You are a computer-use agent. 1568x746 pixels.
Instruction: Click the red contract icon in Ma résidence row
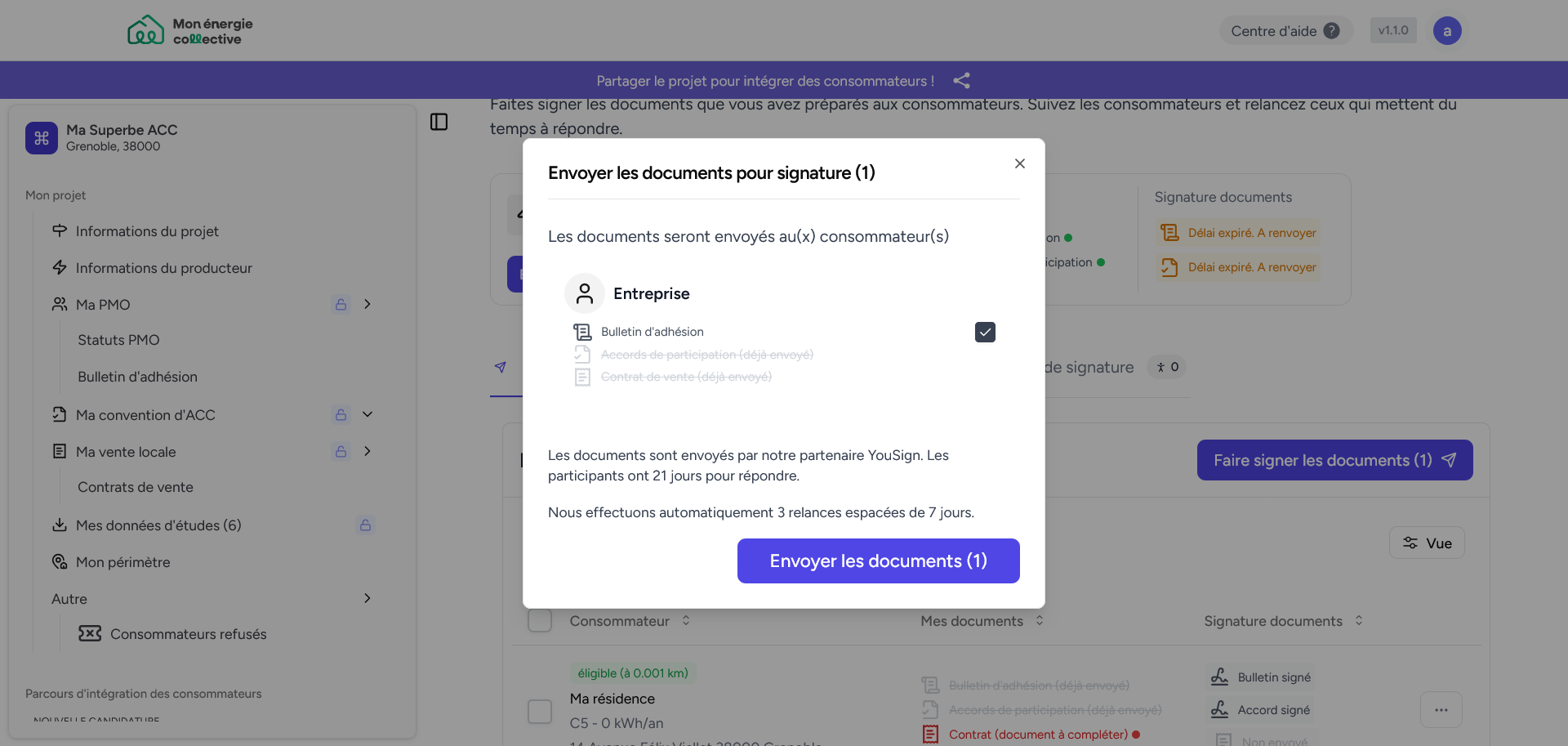tap(930, 734)
